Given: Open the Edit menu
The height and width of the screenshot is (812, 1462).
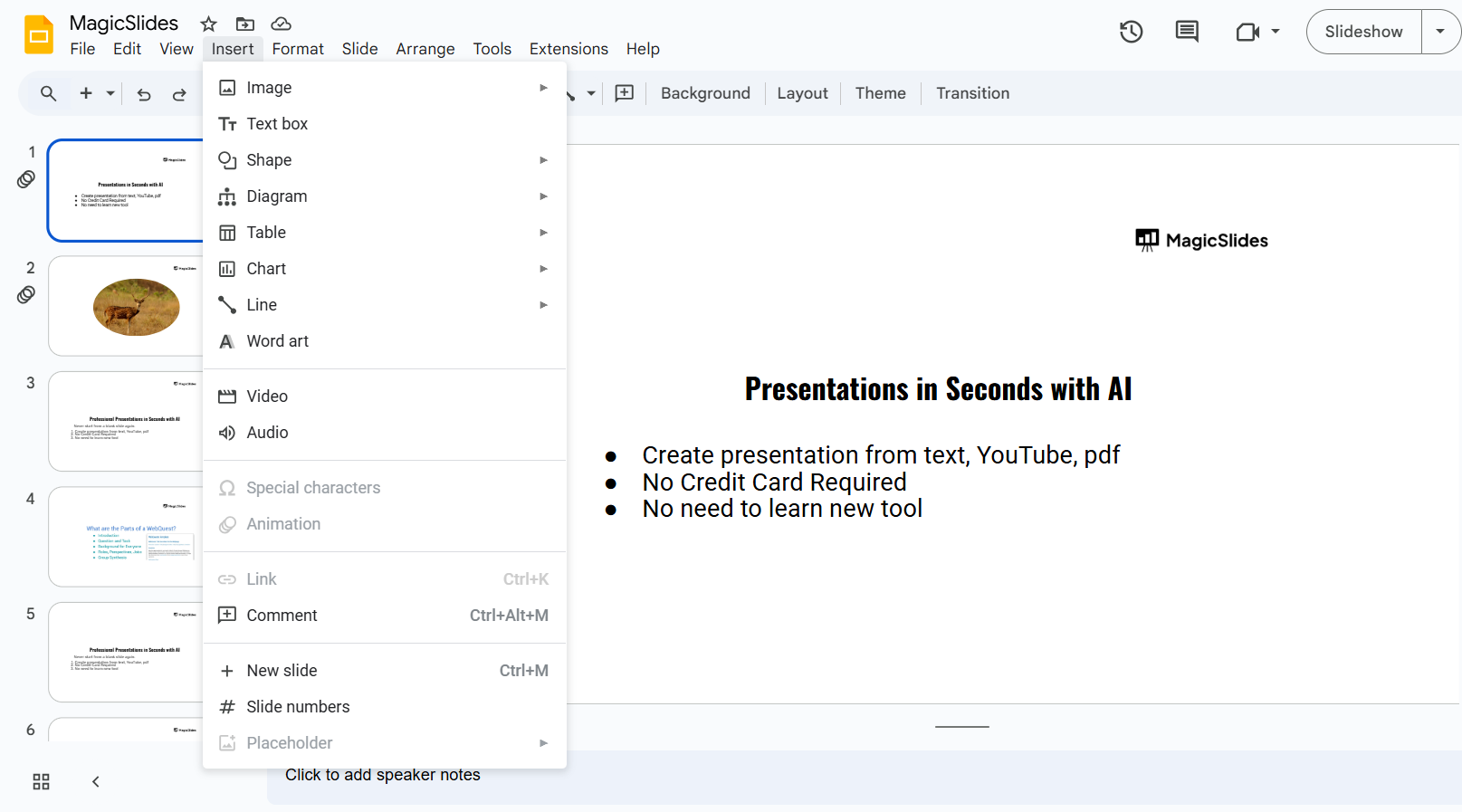Looking at the screenshot, I should point(127,49).
